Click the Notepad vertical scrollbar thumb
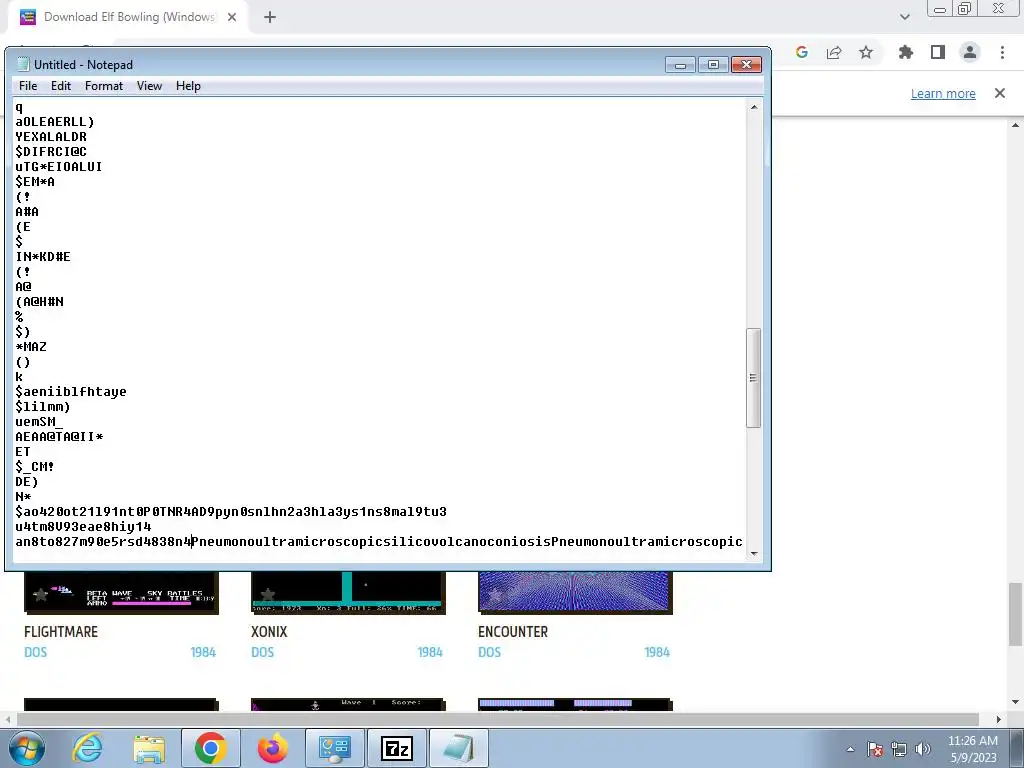The height and width of the screenshot is (768, 1024). [x=754, y=377]
